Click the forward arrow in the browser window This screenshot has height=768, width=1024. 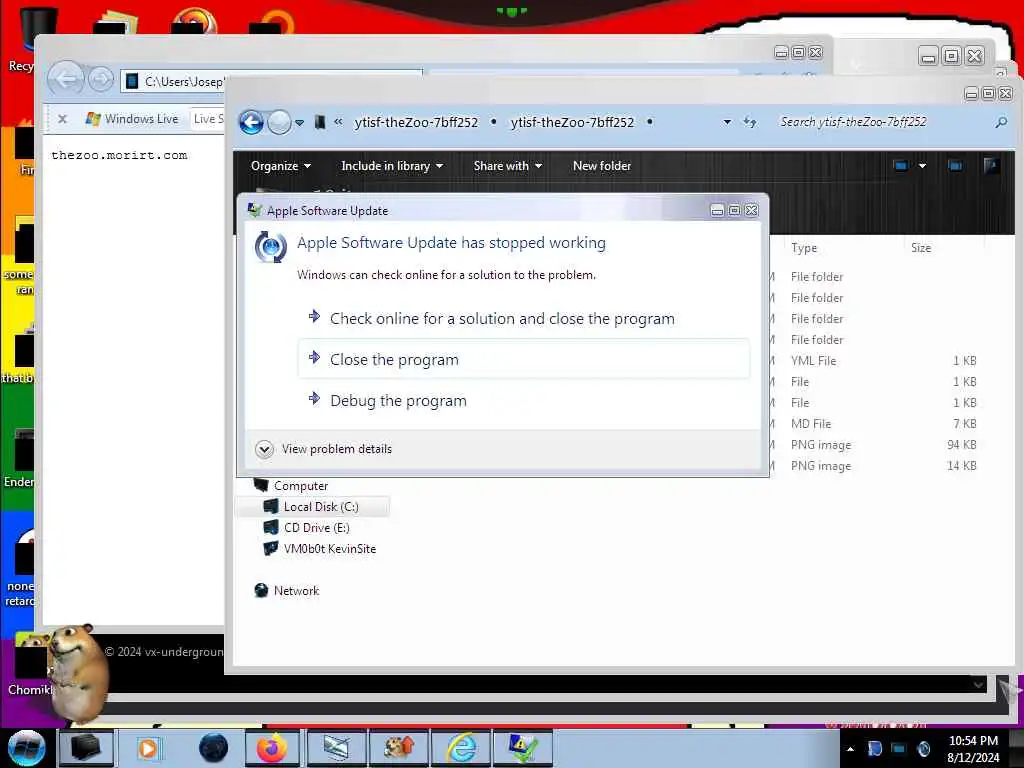click(x=101, y=80)
